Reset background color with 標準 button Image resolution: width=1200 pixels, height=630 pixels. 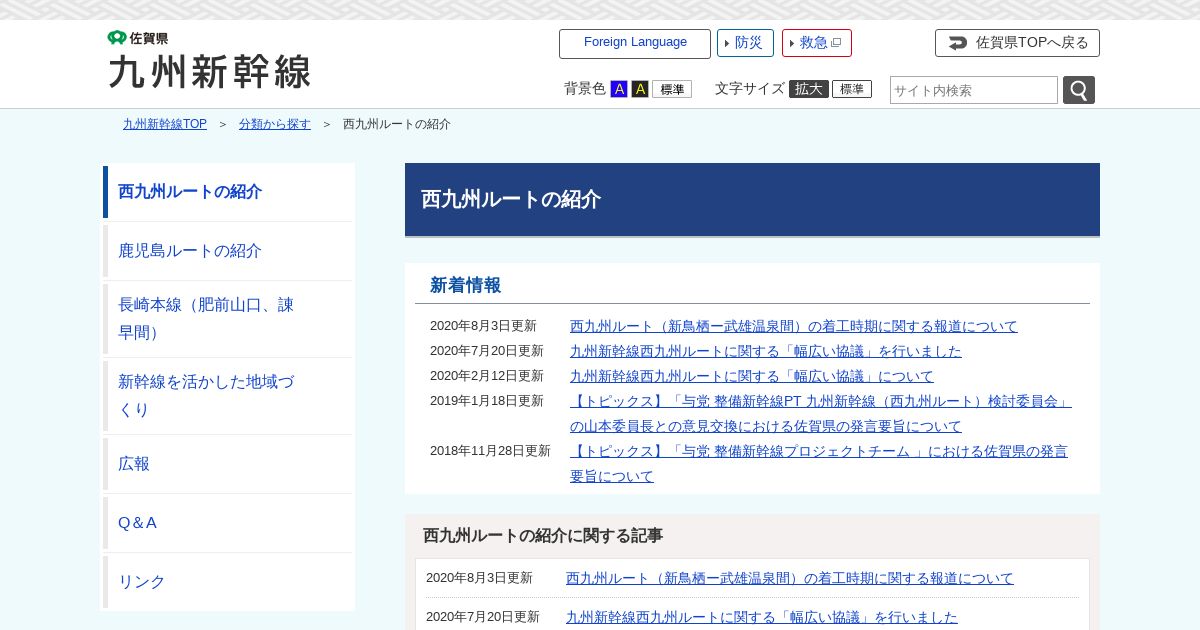[672, 89]
